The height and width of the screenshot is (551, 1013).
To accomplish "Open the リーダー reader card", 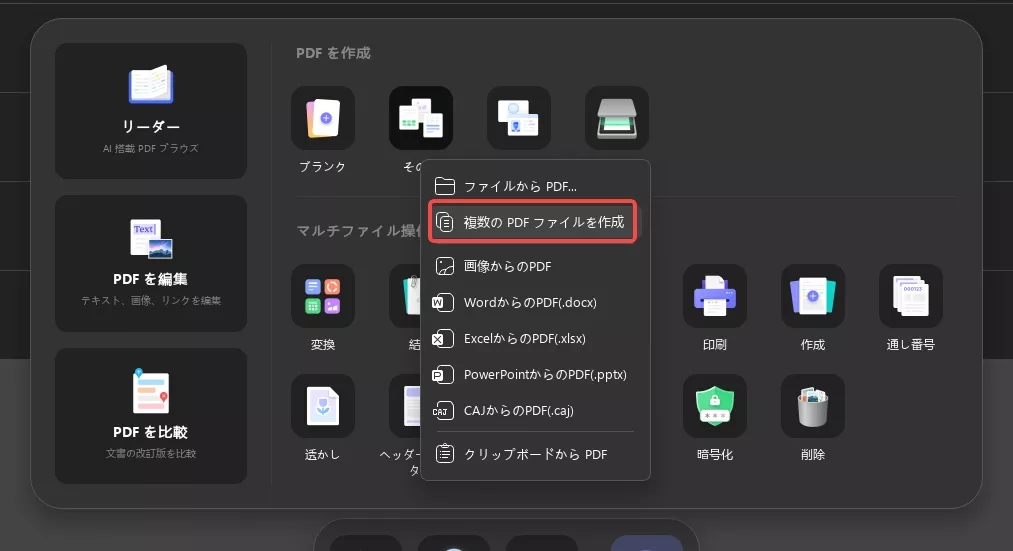I will [x=151, y=111].
